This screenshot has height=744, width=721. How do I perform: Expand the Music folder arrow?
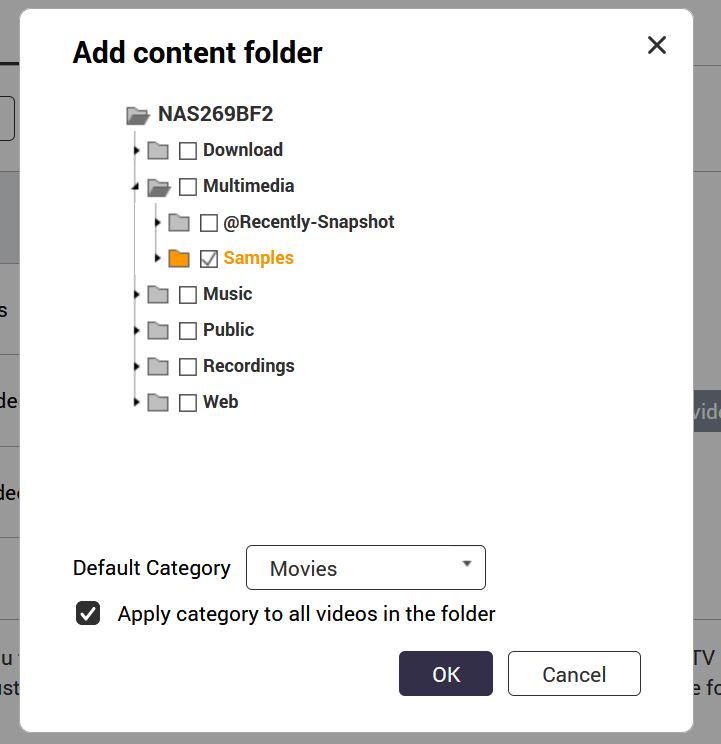[x=137, y=295]
